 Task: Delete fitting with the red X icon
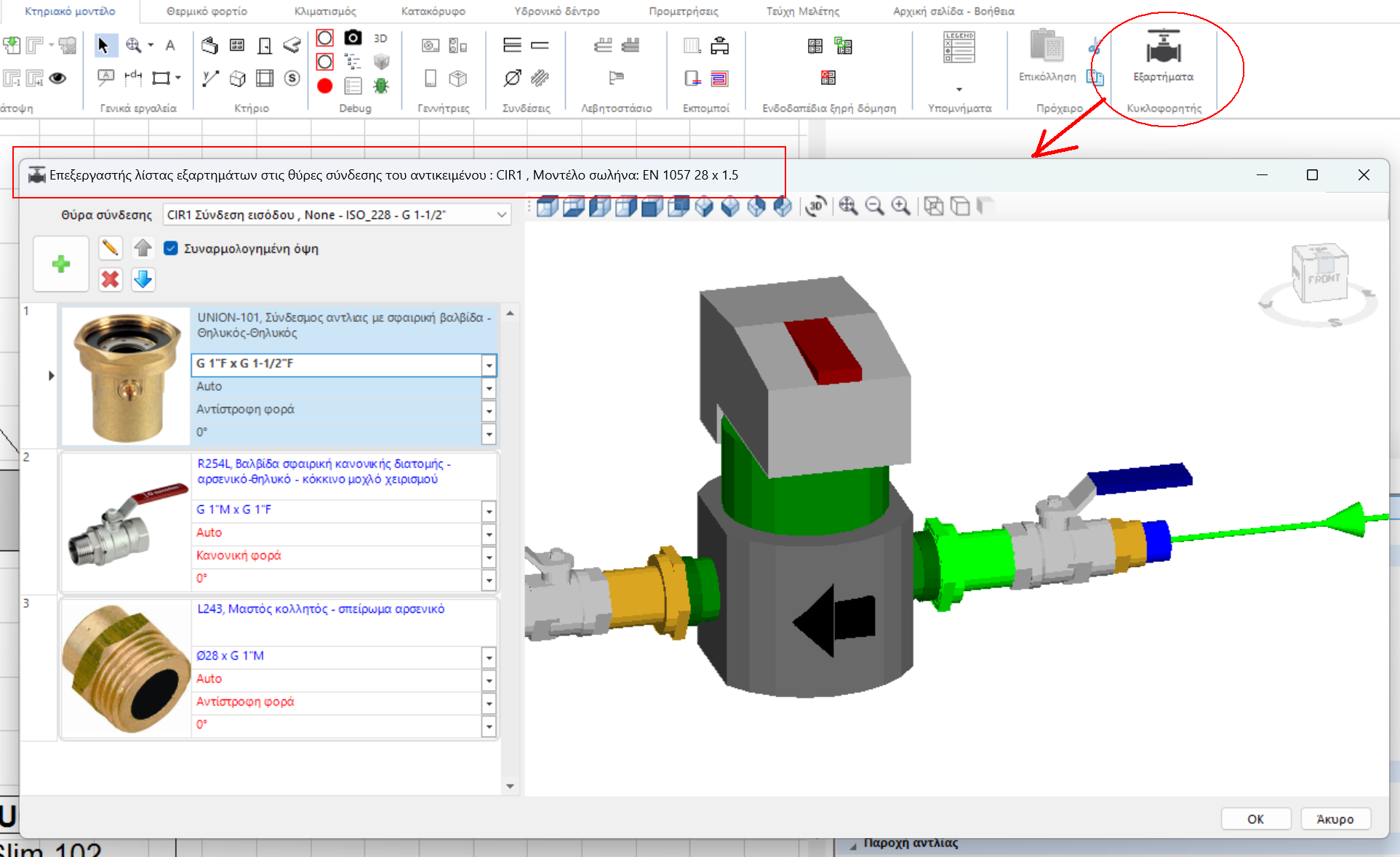click(111, 279)
